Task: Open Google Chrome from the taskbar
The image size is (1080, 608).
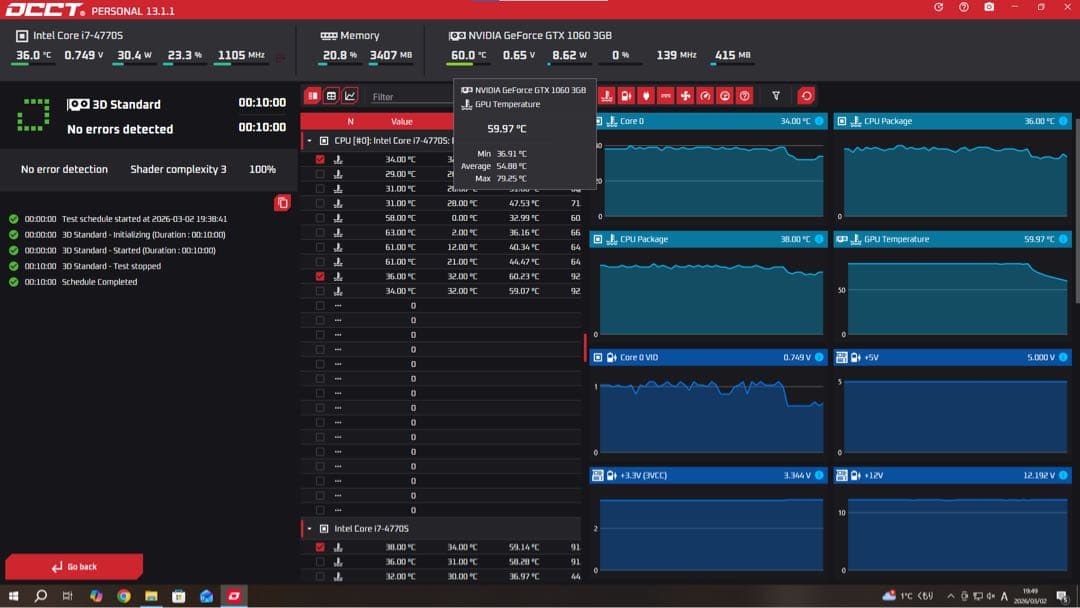Action: (x=124, y=596)
